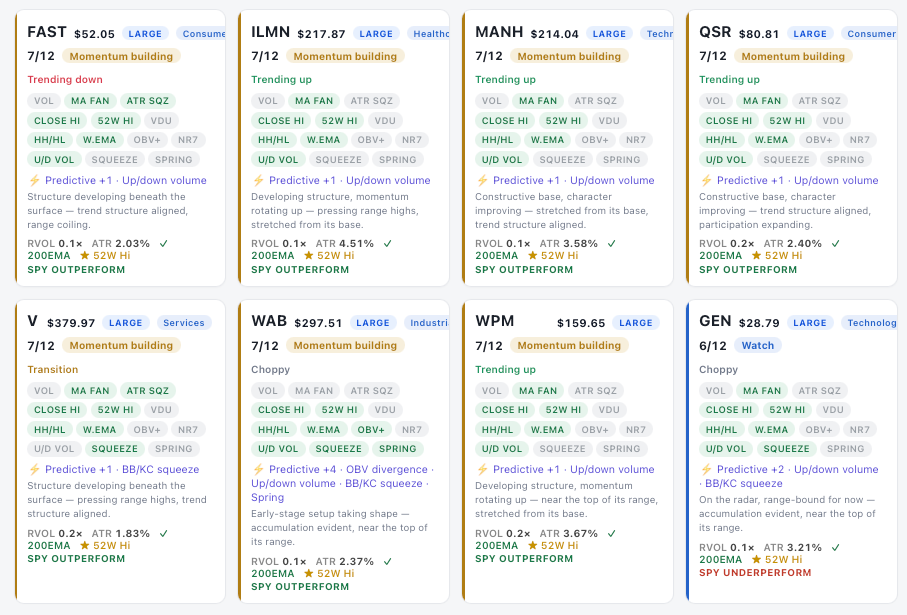Click the SQUEEZE chip on V card

point(115,449)
